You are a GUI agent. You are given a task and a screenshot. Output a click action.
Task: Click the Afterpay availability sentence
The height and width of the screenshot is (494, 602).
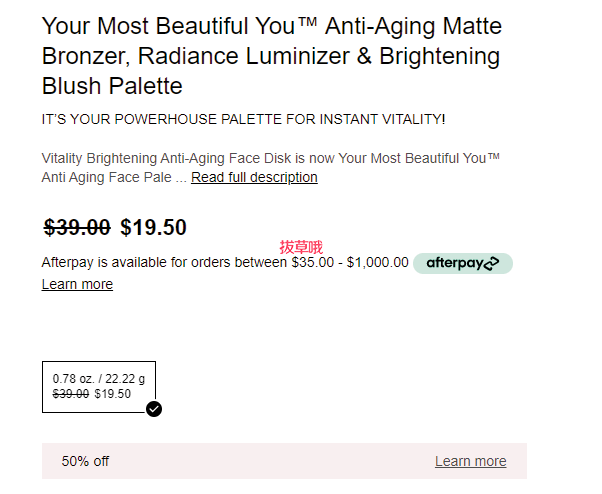coord(225,263)
